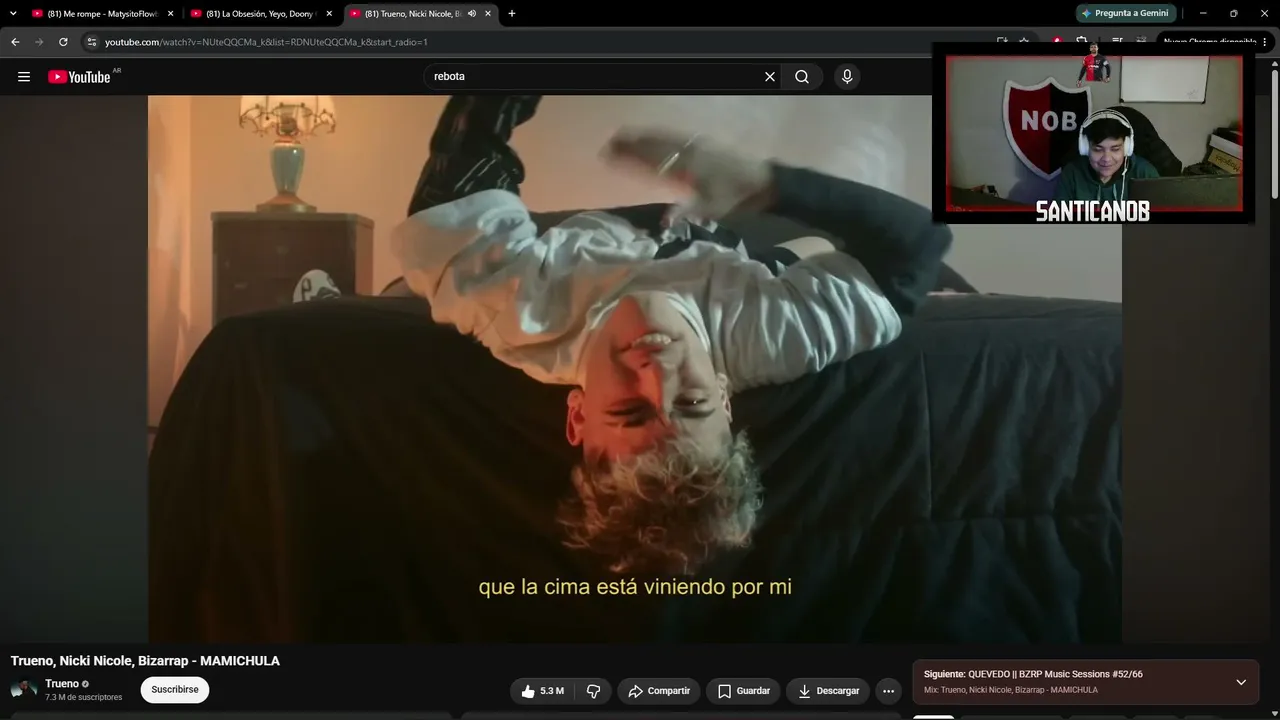Dislike the video with thumbs-down
The width and height of the screenshot is (1280, 720).
point(593,691)
